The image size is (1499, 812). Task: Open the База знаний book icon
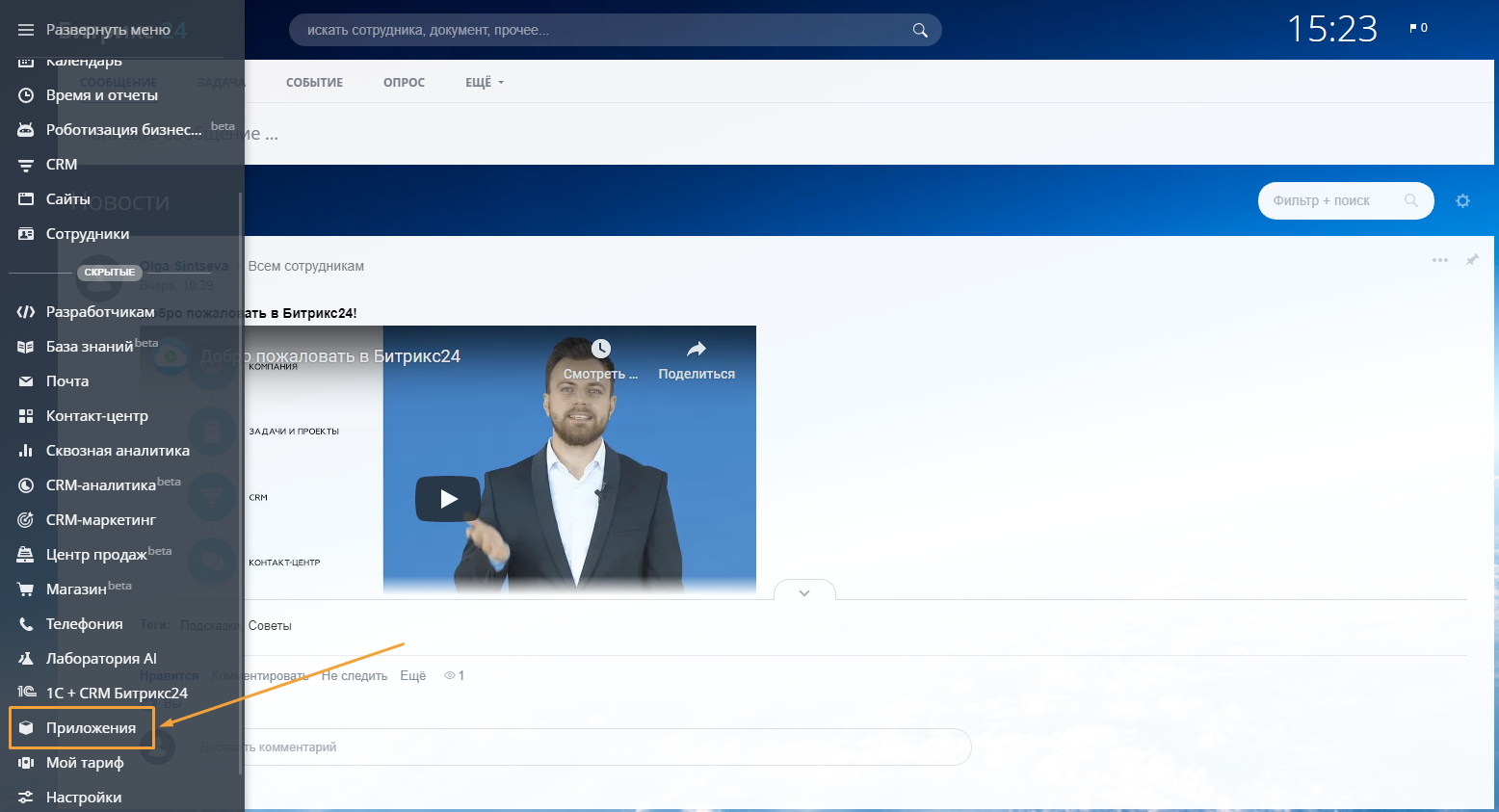click(x=26, y=347)
